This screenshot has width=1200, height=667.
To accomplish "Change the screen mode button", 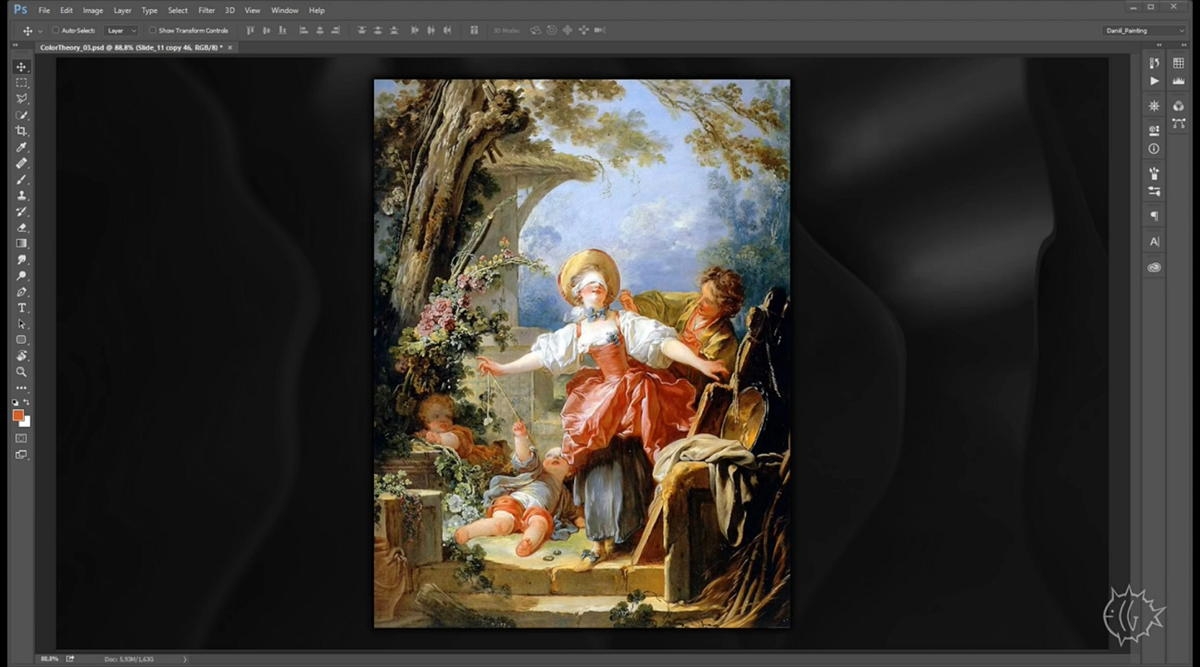I will click(x=21, y=454).
